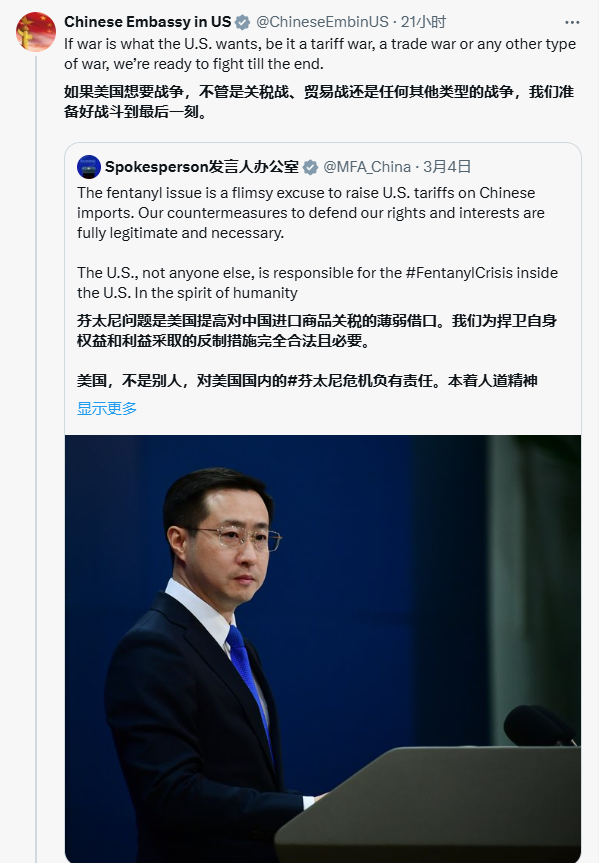The image size is (601, 863).
Task: Open Spokesperson发言人办公室 display name
Action: [202, 167]
